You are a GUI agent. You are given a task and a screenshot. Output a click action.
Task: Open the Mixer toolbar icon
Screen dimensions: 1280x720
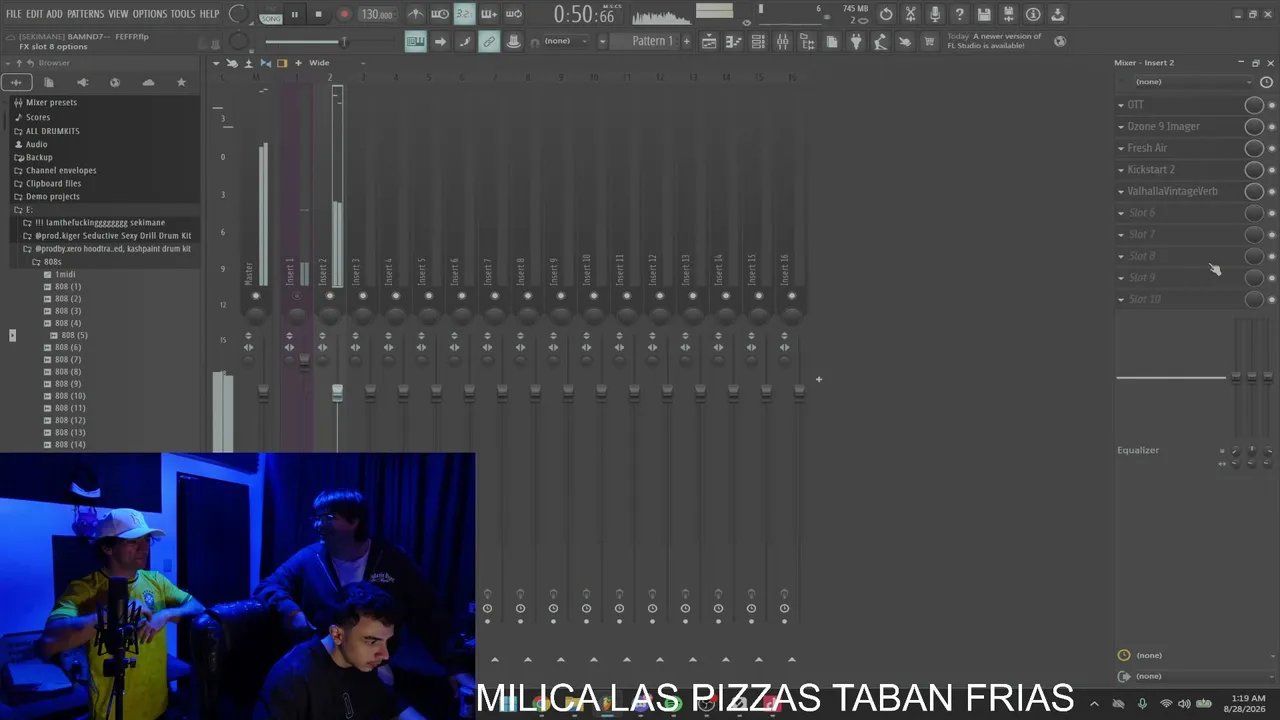783,41
